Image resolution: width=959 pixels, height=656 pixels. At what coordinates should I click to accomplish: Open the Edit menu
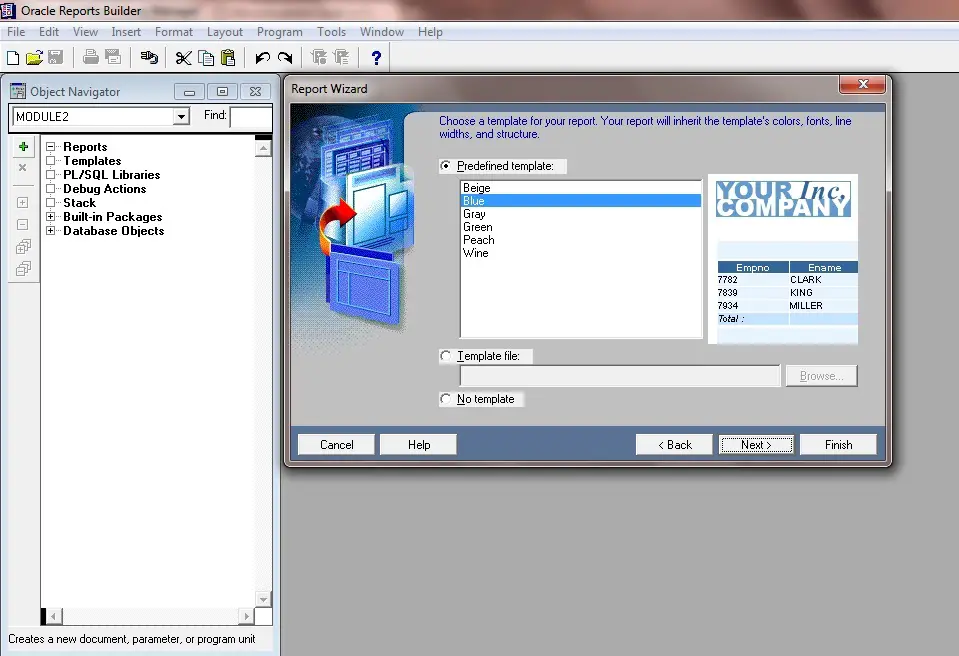tap(49, 32)
